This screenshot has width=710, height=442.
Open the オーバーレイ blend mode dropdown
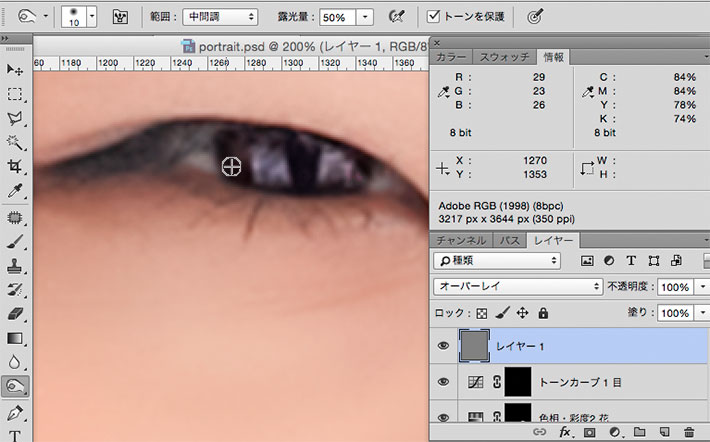516,286
